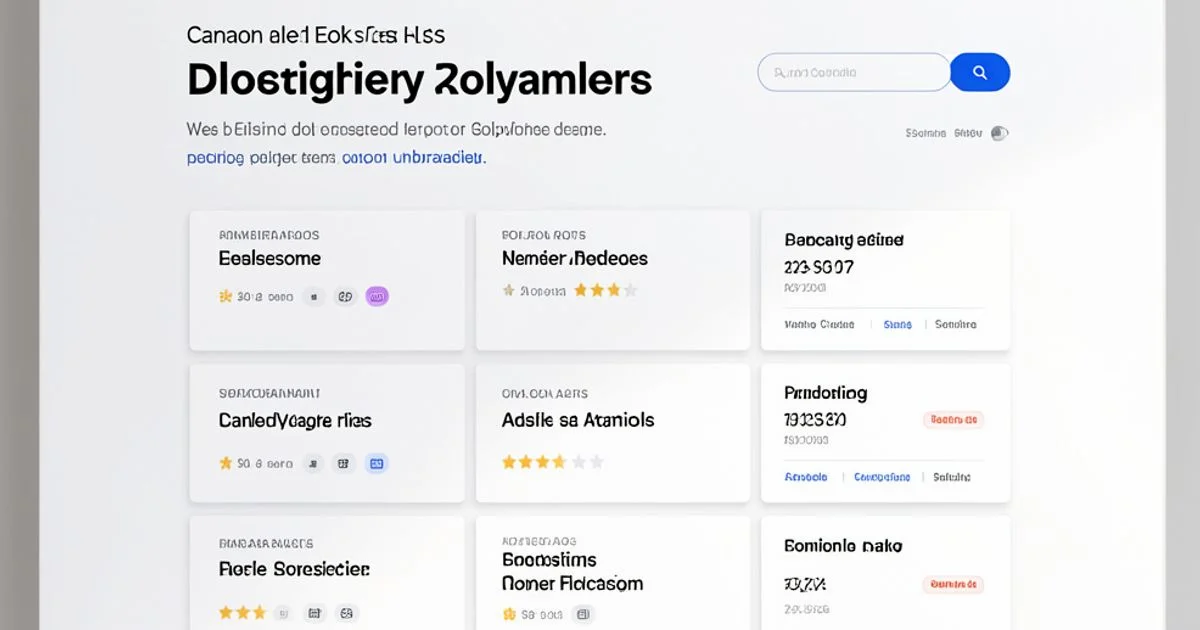Select the middle blue tab in Prndoting card

882,477
